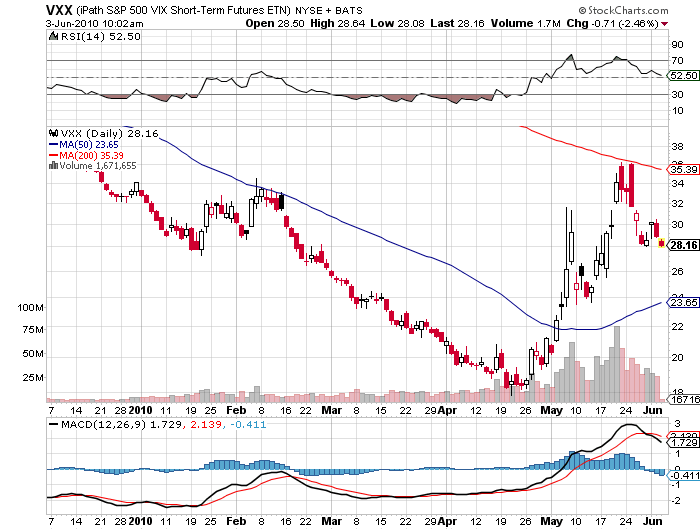The image size is (700, 530).
Task: Click the candlestick icon beside VXX (Daily)
Action: coord(54,133)
